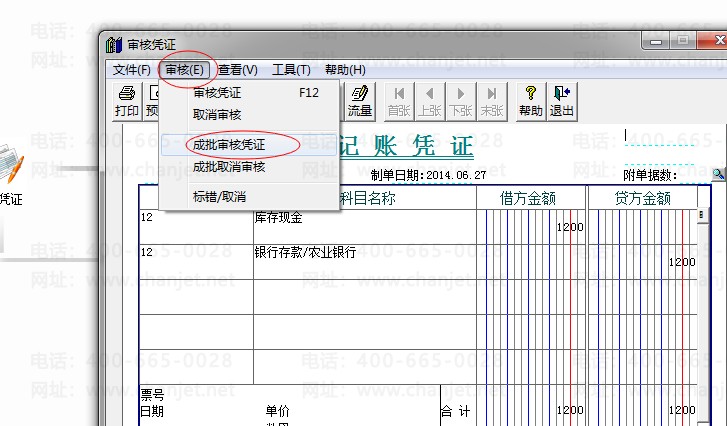Open the 文件(F) menu
Viewport: 727px width, 426px height.
(x=132, y=70)
